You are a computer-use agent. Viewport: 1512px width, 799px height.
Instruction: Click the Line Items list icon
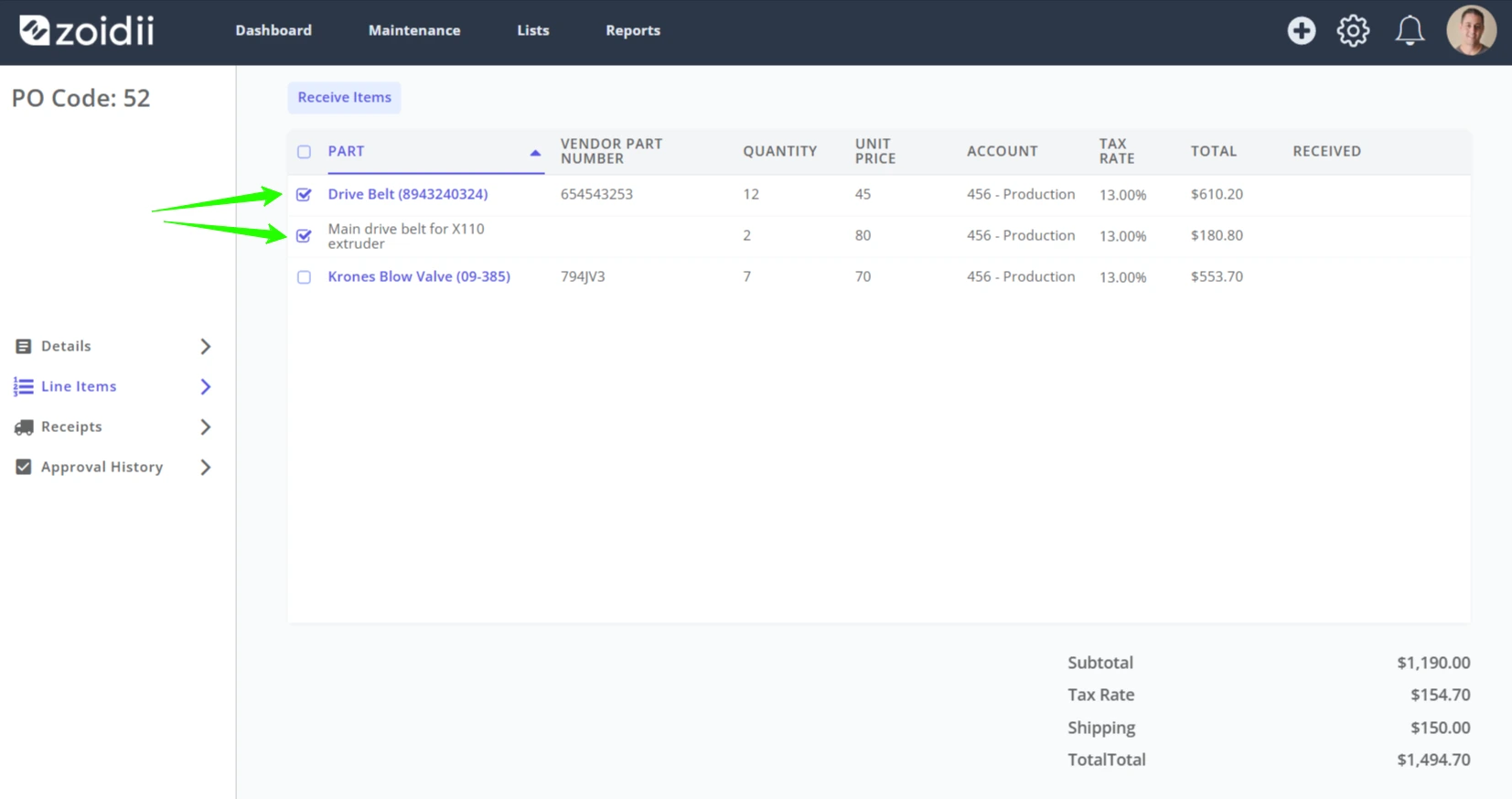24,386
